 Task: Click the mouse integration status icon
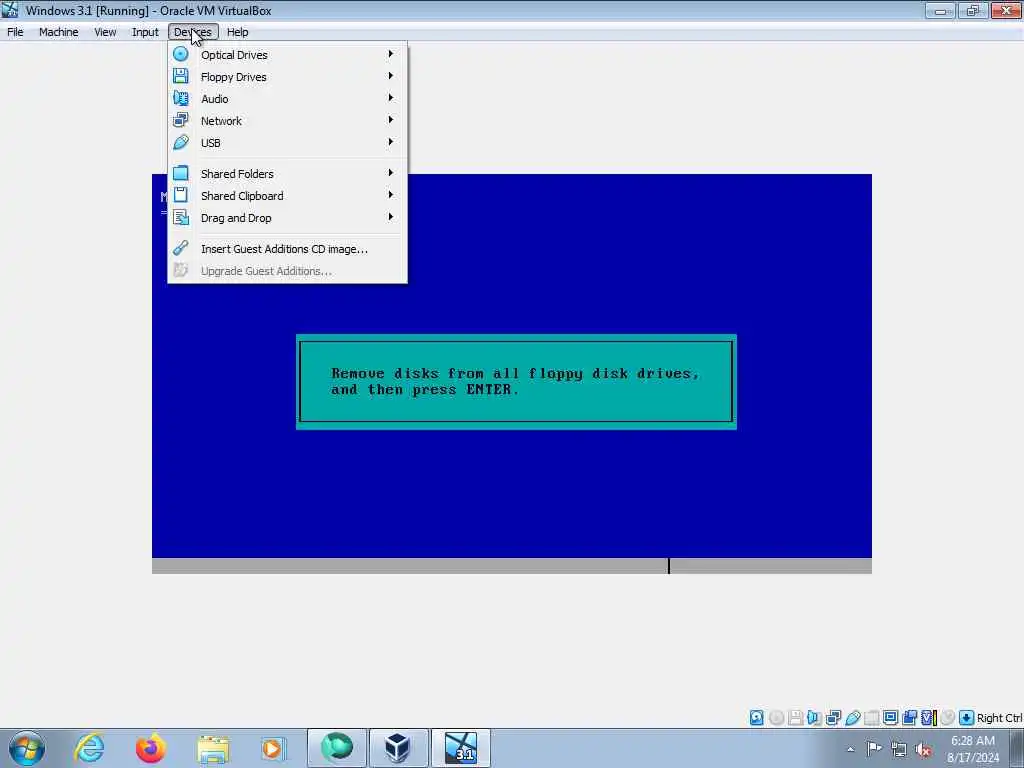pos(948,718)
